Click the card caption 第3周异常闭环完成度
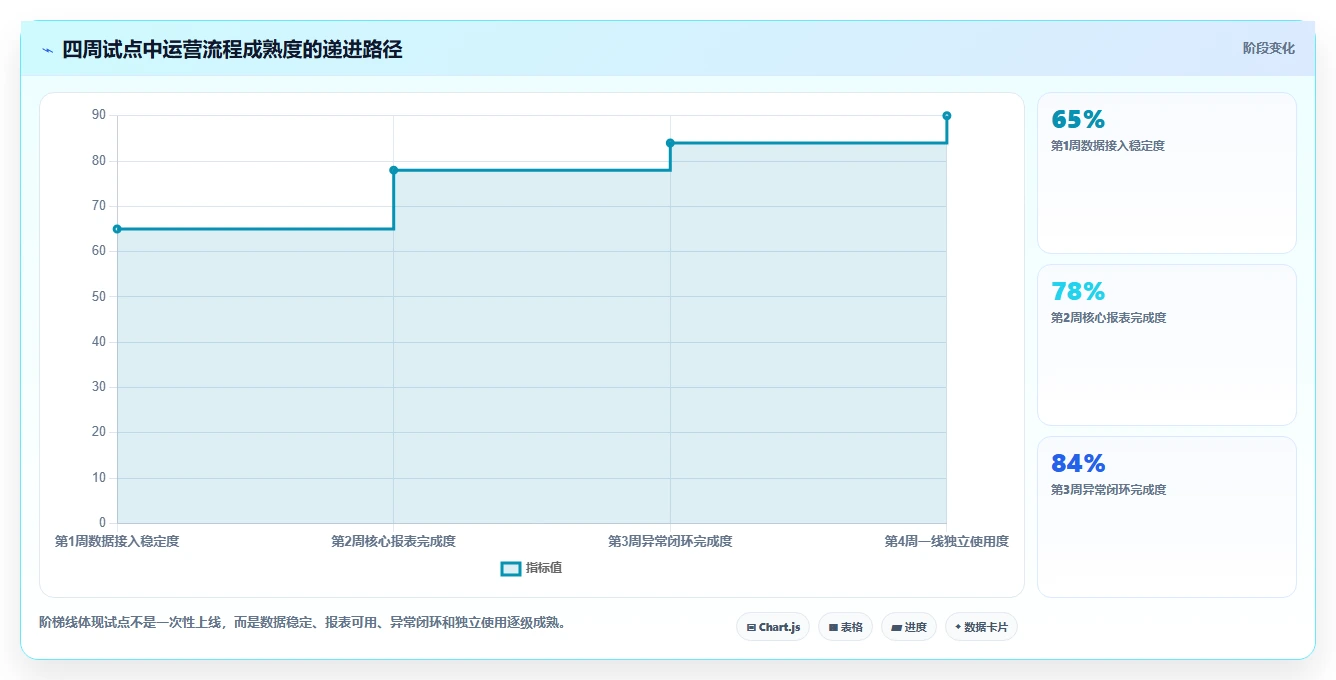Viewport: 1336px width, 680px height. pyautogui.click(x=1108, y=490)
